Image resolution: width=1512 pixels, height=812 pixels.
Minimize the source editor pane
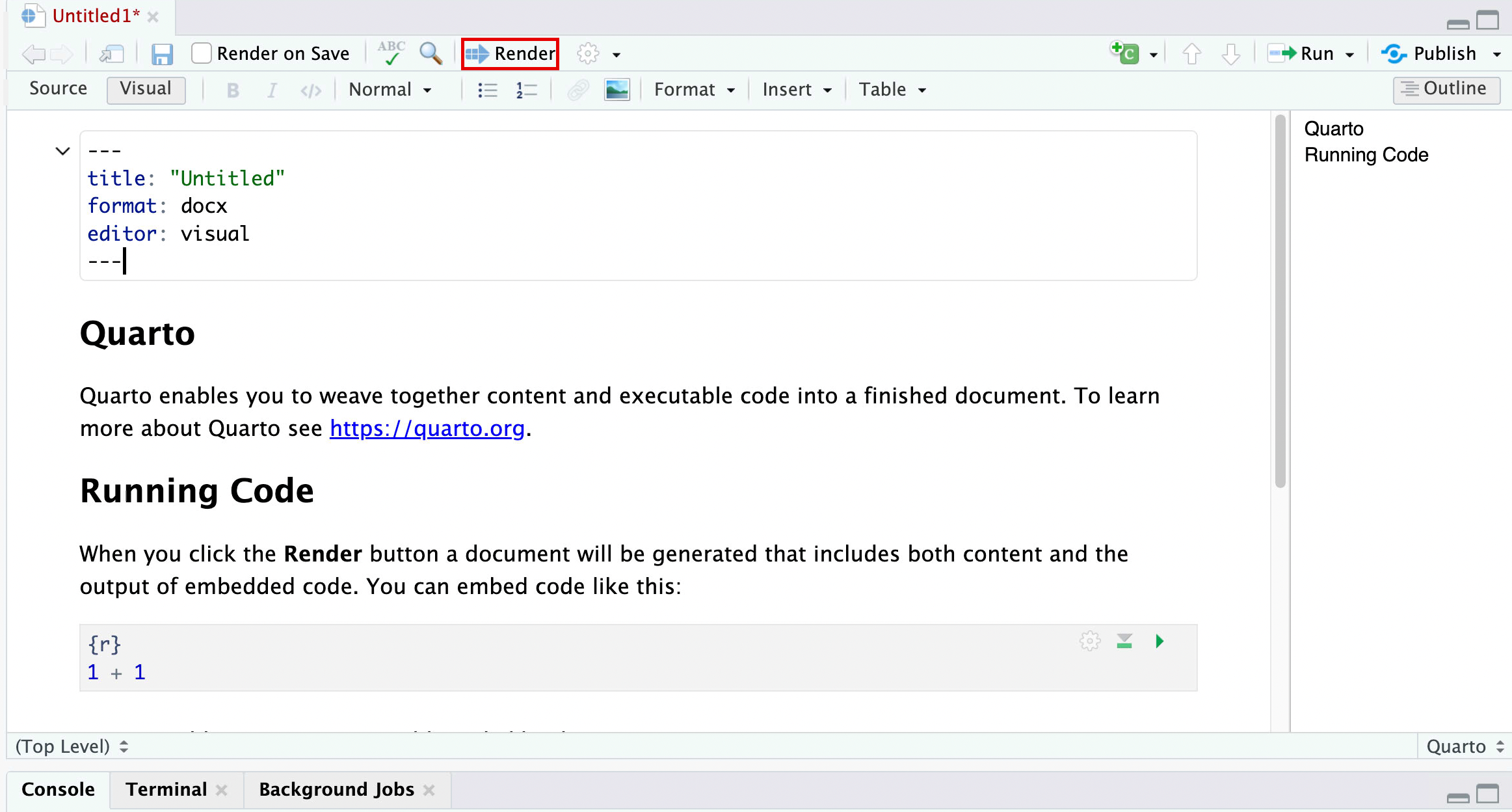tap(1458, 23)
